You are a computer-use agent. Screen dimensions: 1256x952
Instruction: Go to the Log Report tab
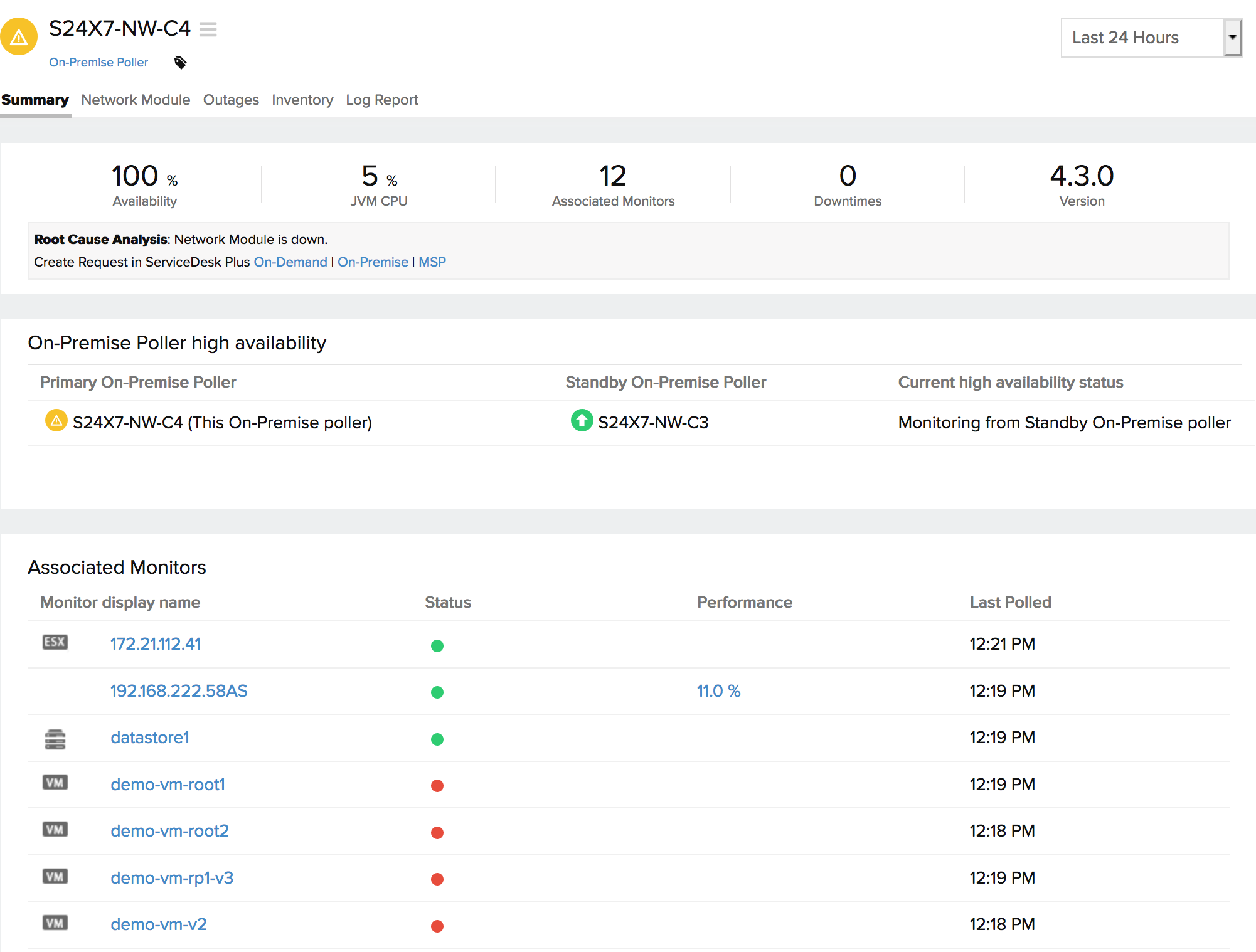click(381, 100)
